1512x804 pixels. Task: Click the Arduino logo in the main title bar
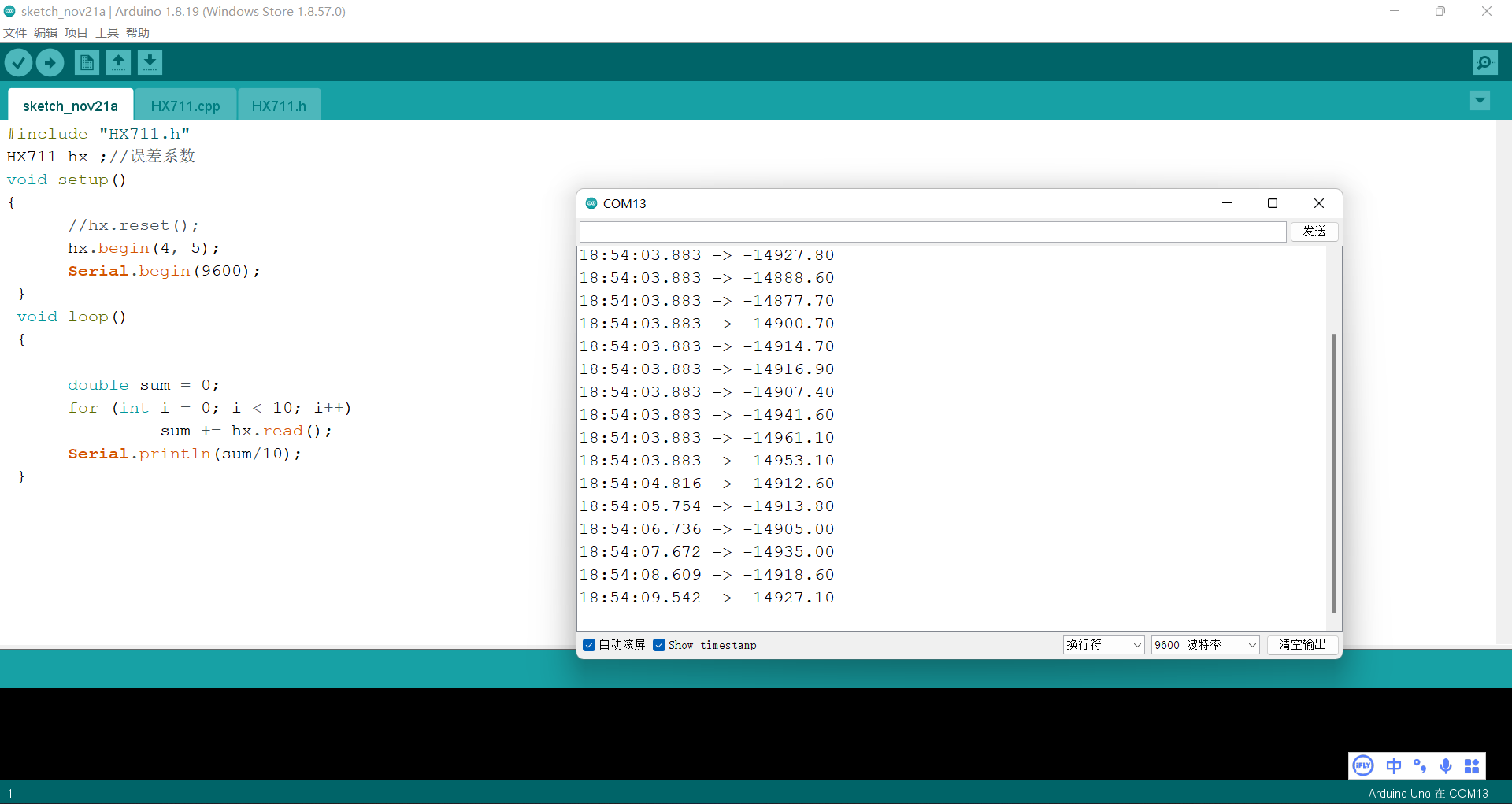[x=9, y=11]
